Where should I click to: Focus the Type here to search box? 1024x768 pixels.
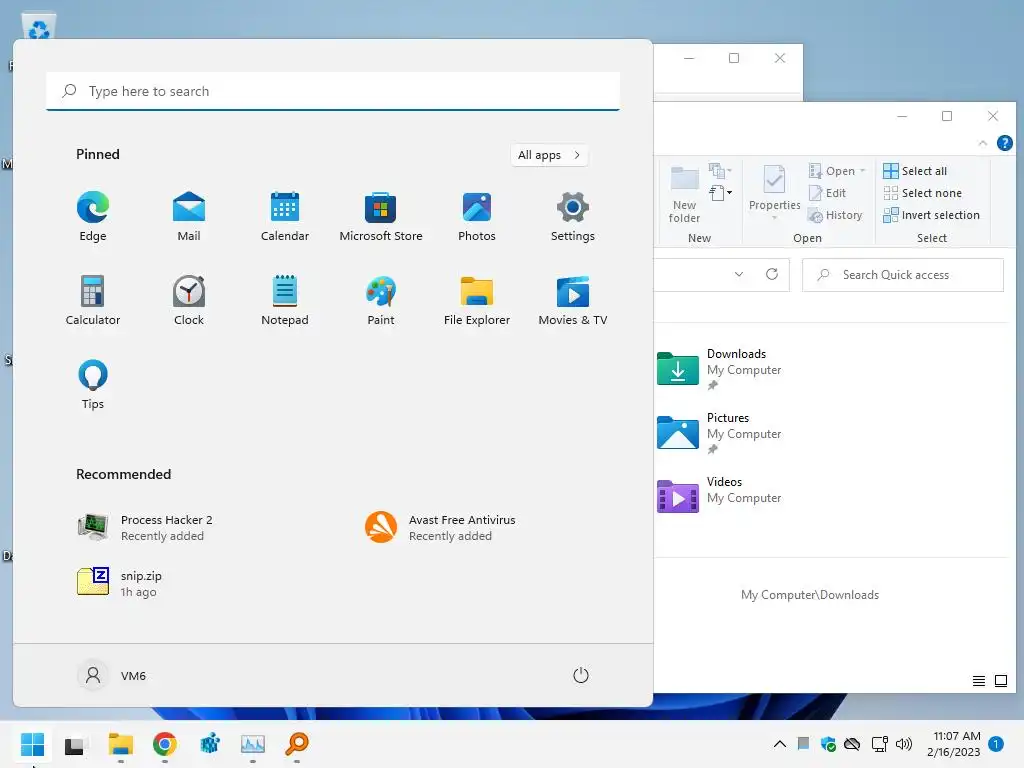333,91
